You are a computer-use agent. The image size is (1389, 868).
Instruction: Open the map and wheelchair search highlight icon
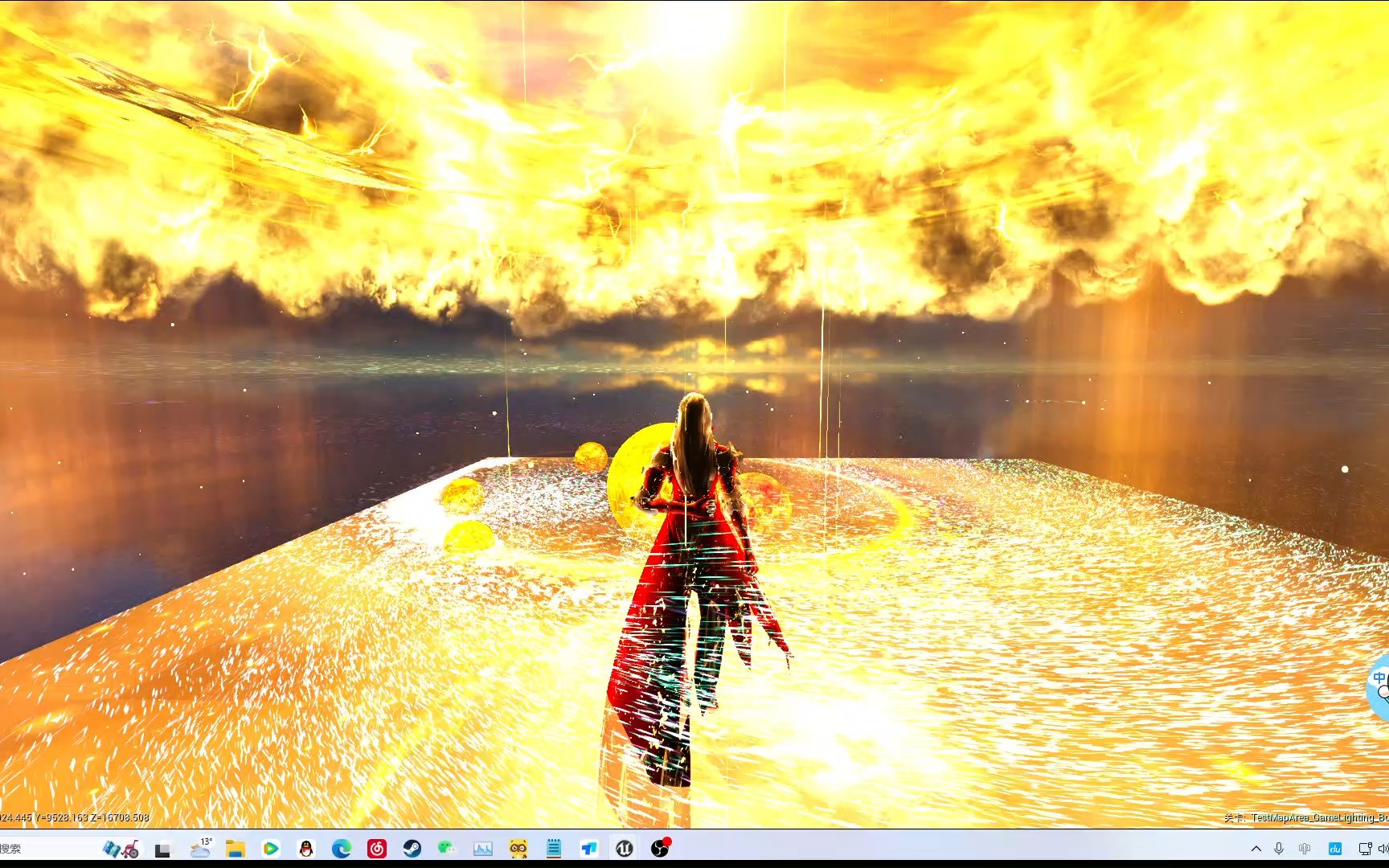[x=121, y=848]
